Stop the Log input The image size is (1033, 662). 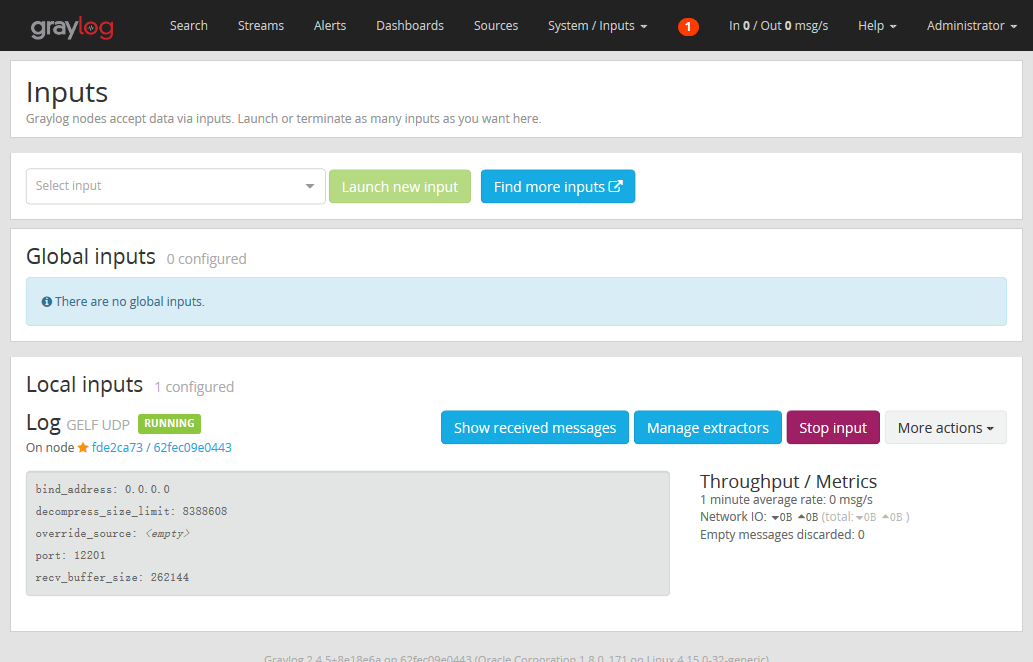833,428
